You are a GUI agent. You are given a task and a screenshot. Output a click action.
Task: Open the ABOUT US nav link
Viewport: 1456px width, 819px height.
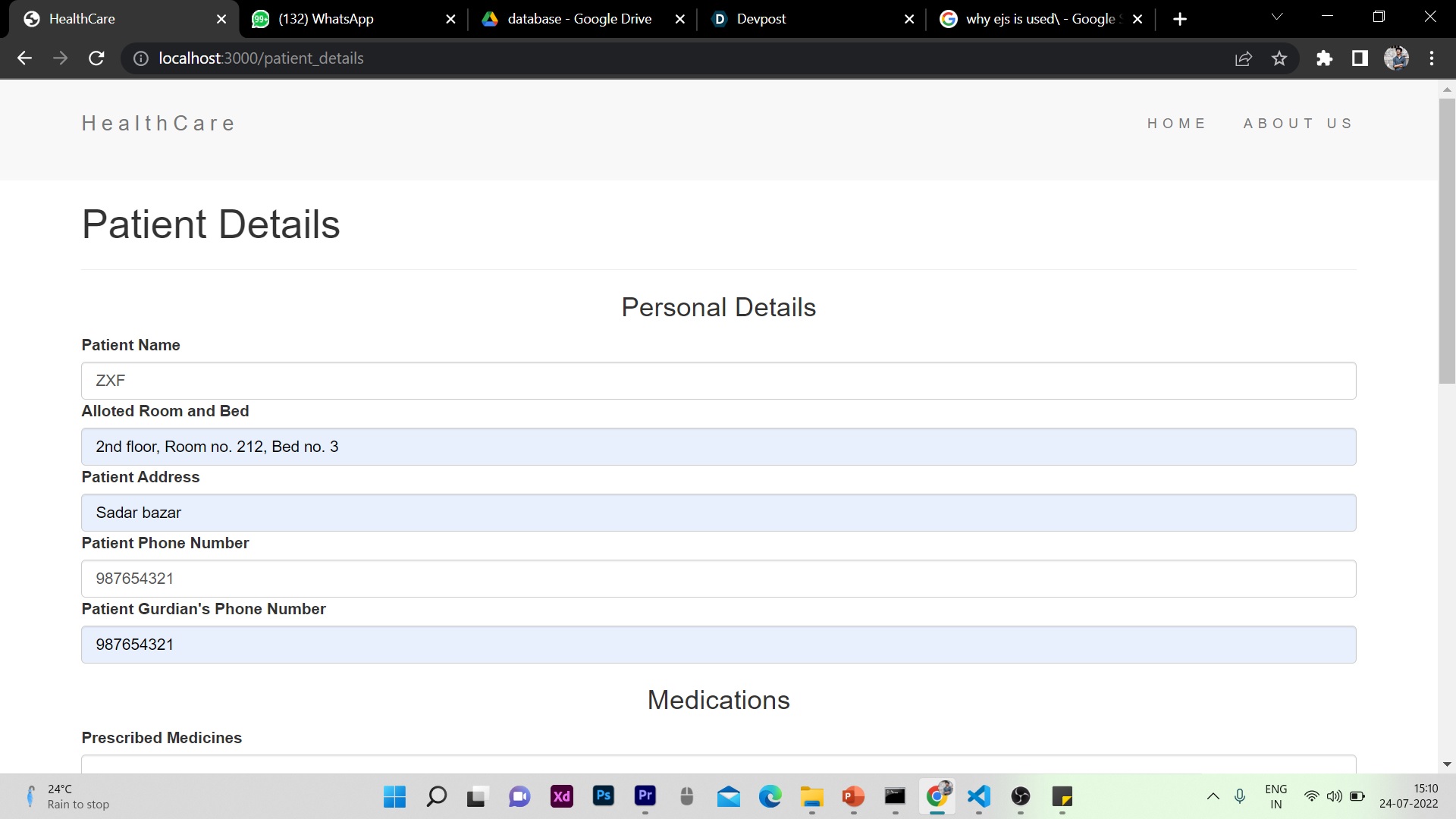(x=1298, y=123)
